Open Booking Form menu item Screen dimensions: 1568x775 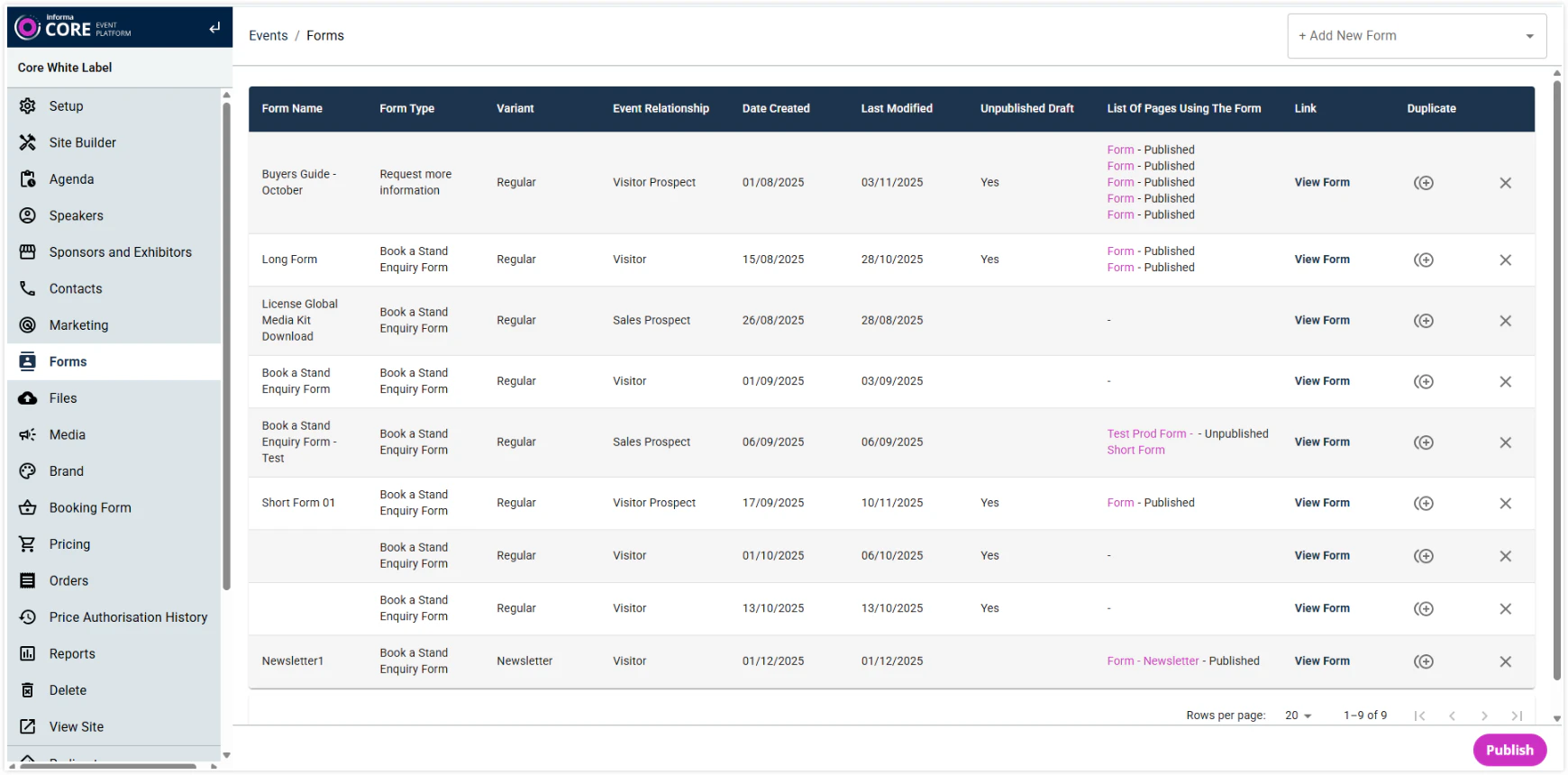90,507
